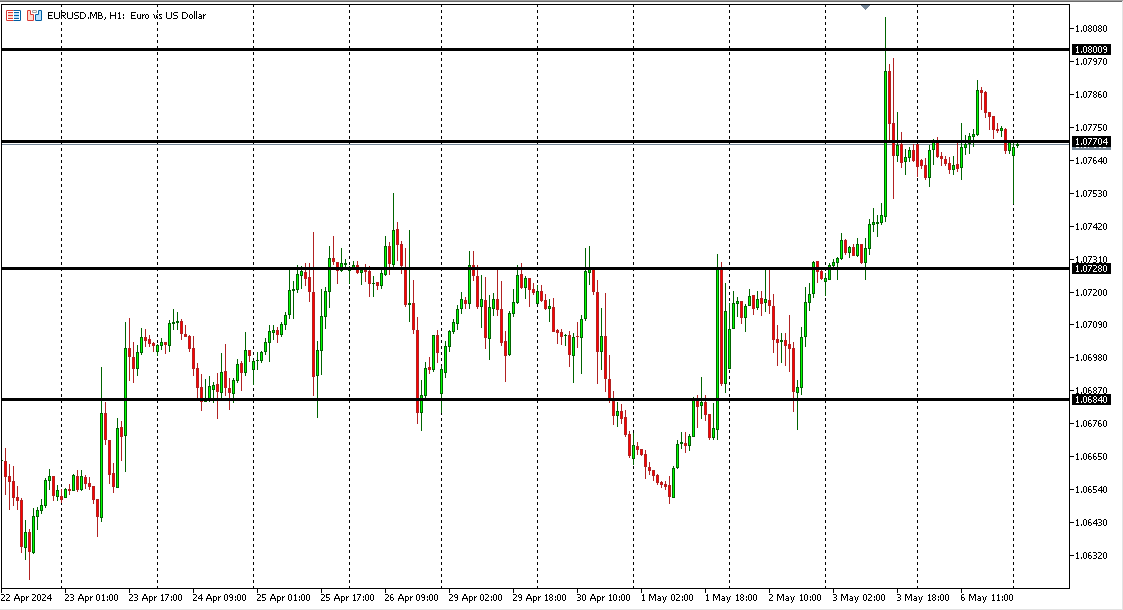Viewport: 1123px width, 610px height.
Task: Click the 1.06980 price scale value
Action: click(x=1091, y=357)
